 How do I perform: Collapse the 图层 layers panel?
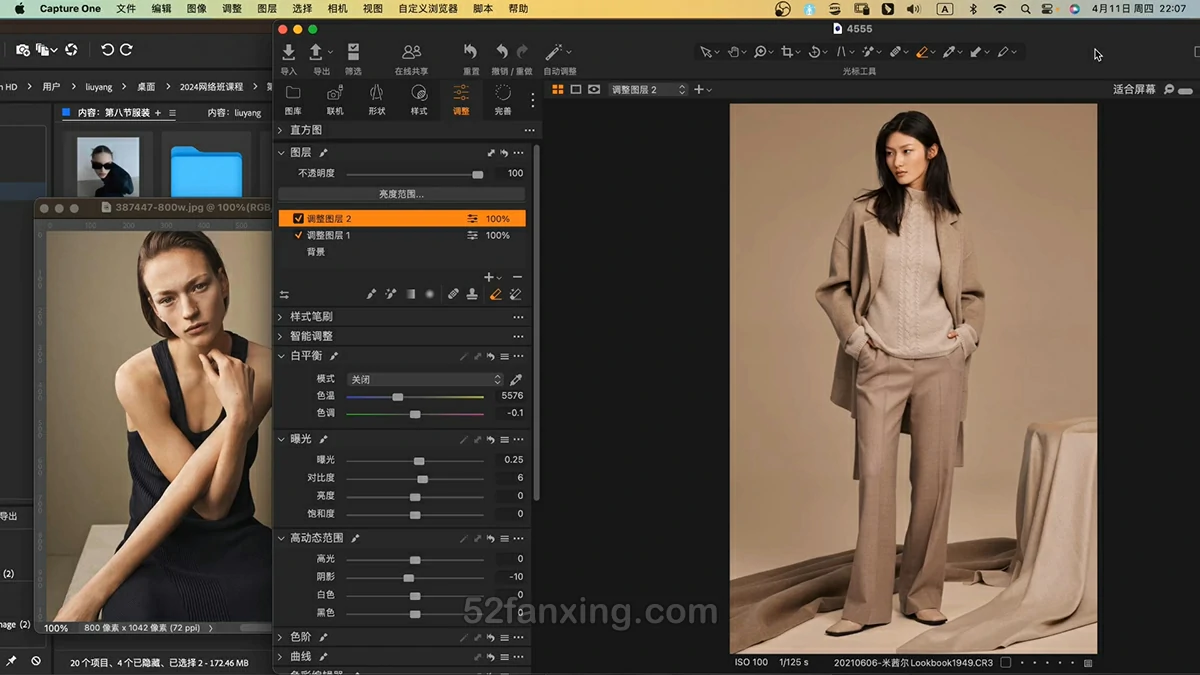coord(281,153)
